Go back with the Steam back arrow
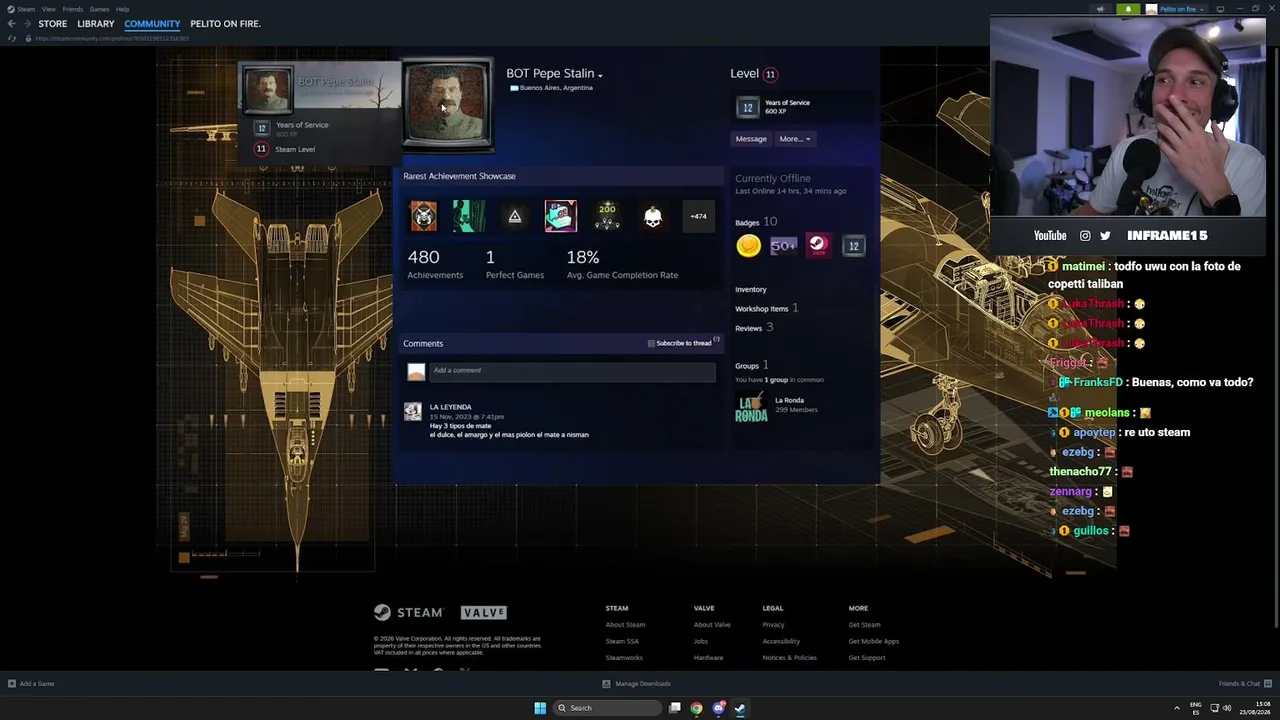 (x=11, y=24)
